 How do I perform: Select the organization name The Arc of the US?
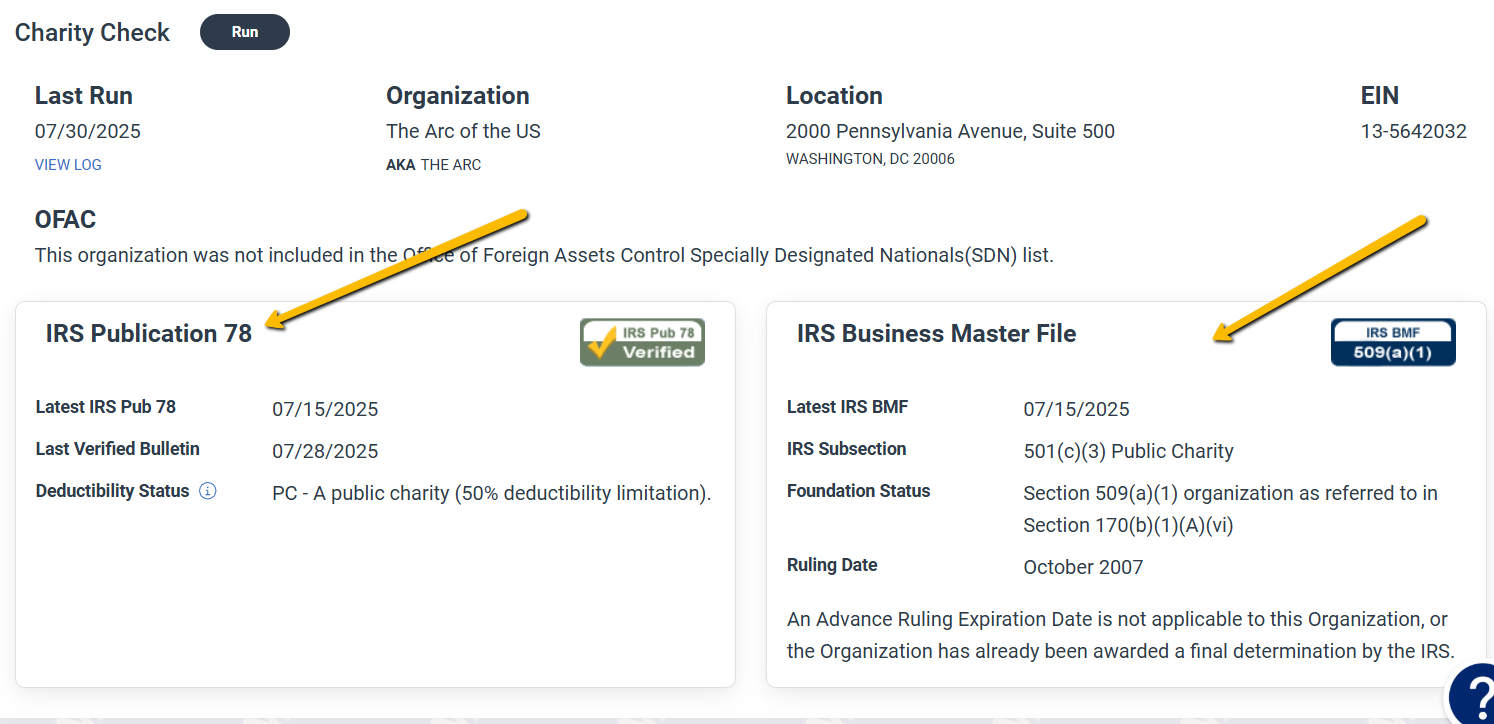point(463,131)
